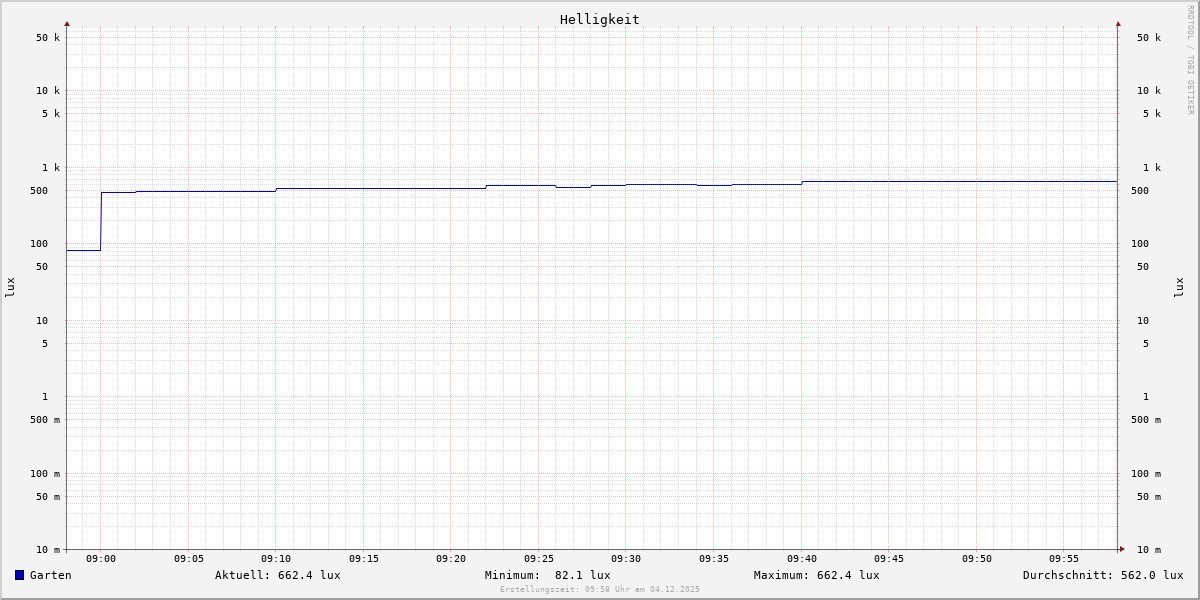Click the red arrow at the x-axis end
Viewport: 1200px width, 600px height.
tap(1122, 549)
